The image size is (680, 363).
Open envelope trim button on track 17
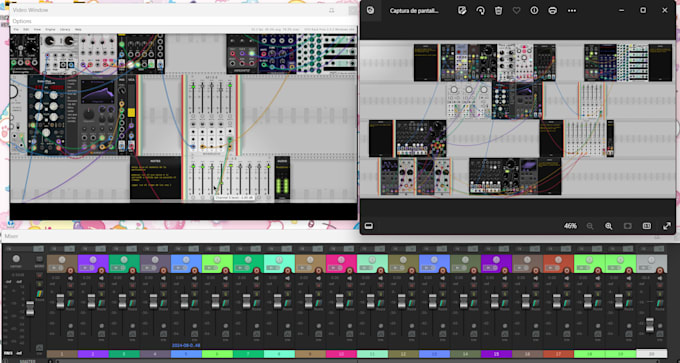(x=566, y=334)
